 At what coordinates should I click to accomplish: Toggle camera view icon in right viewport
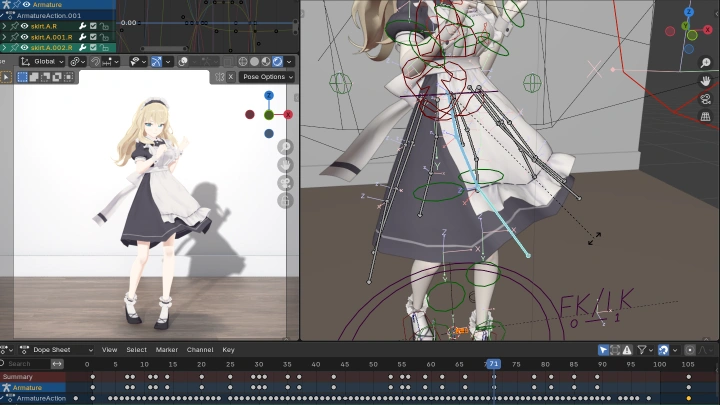tap(706, 100)
